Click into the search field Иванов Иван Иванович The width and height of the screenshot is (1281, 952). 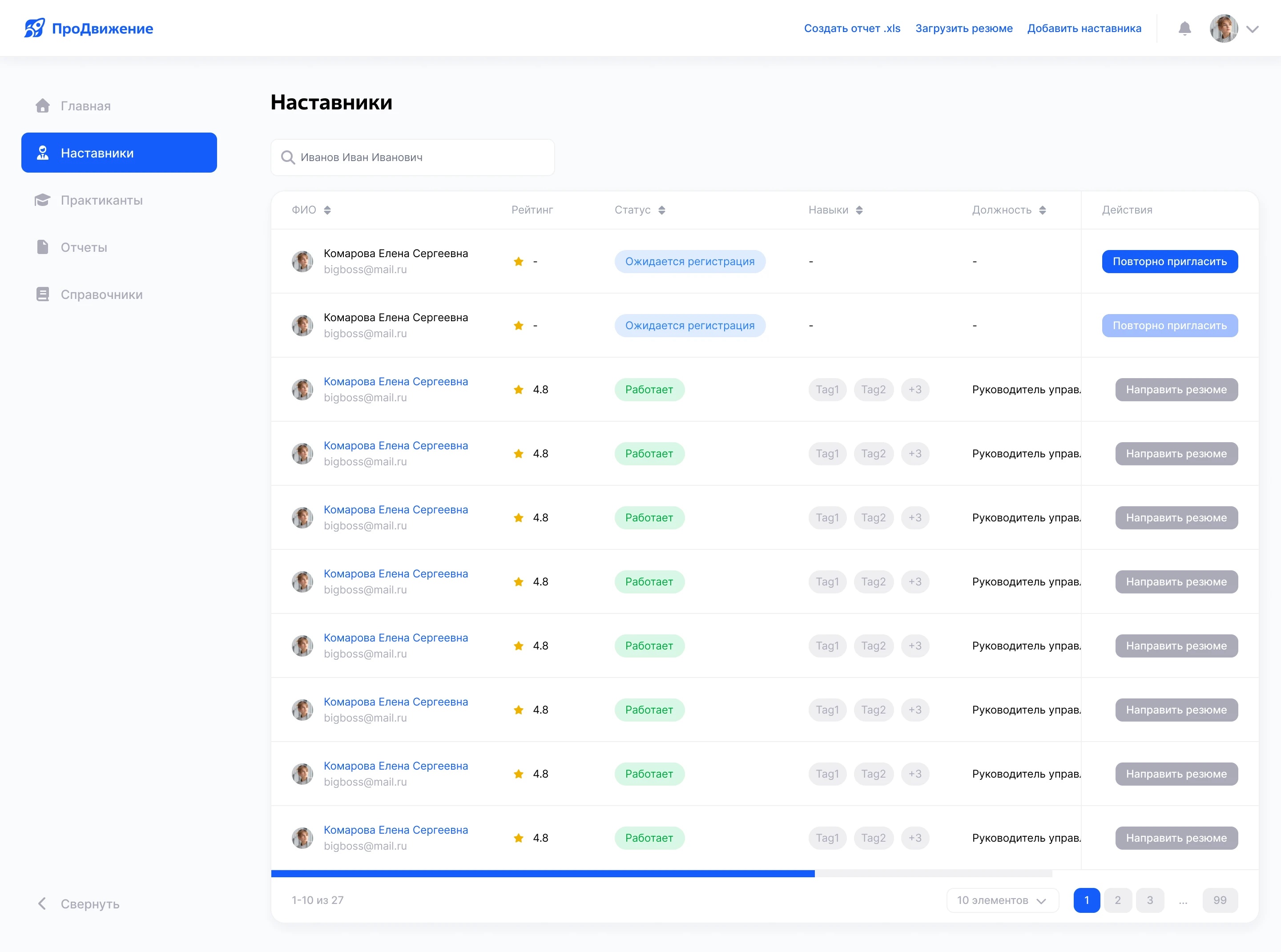[x=413, y=157]
